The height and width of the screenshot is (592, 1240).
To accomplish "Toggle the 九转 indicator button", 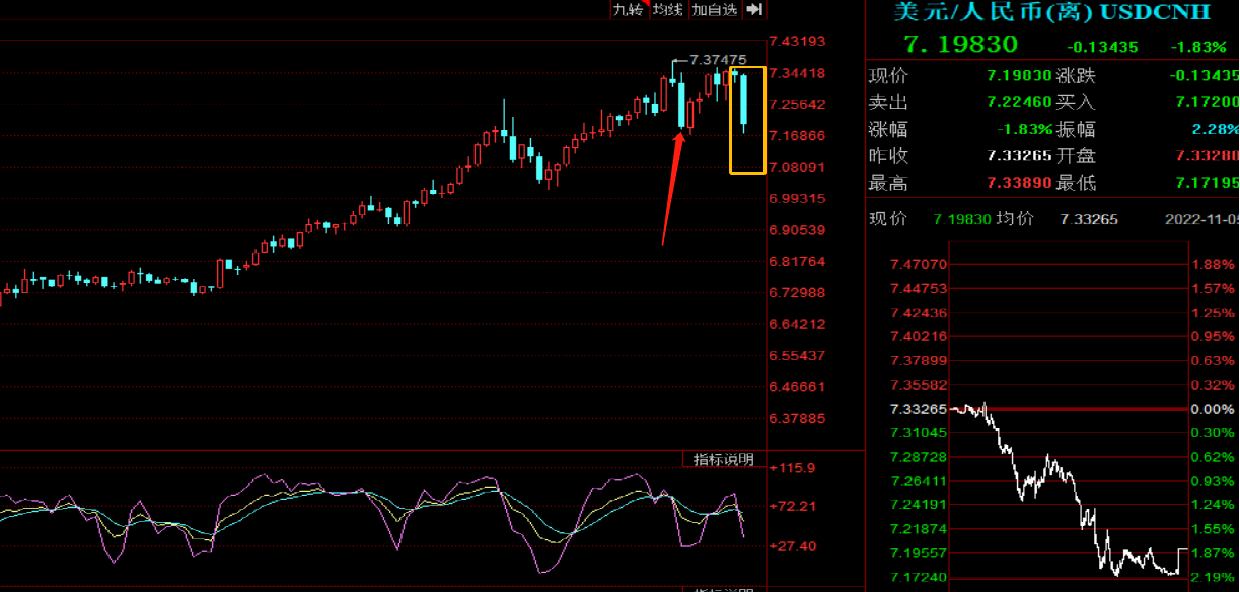I will (x=628, y=10).
